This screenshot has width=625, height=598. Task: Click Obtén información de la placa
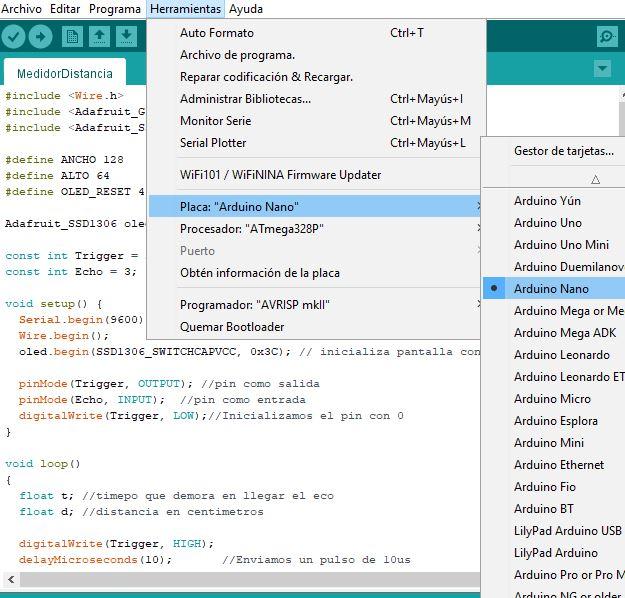(314, 273)
